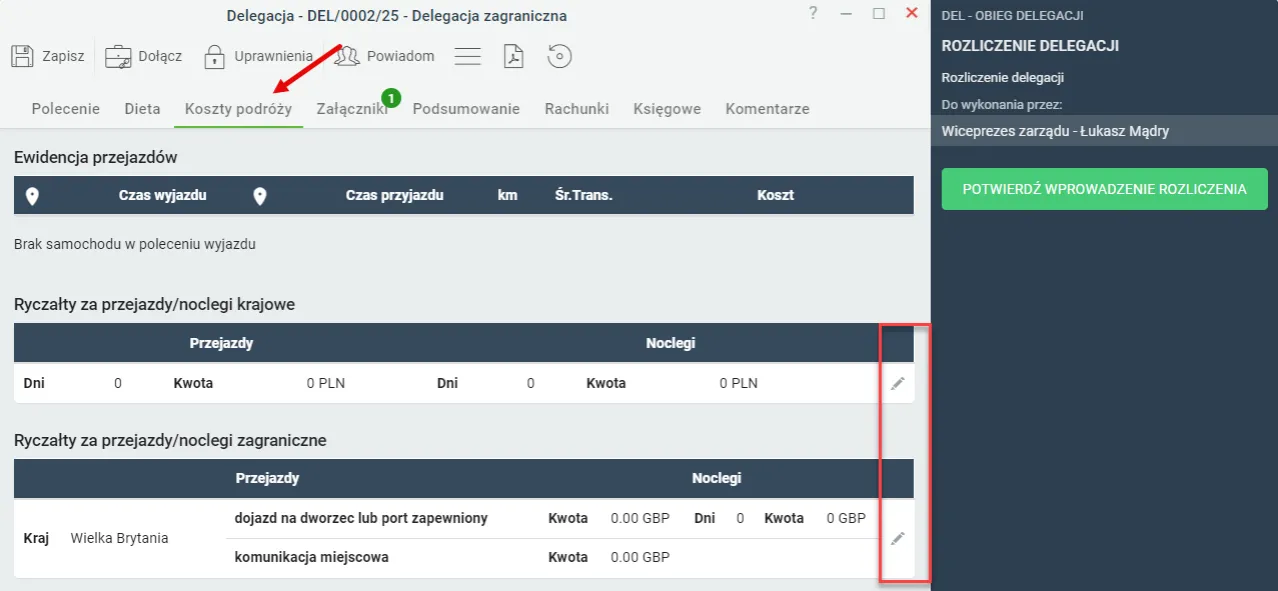The image size is (1278, 591).
Task: Export the delegation using the PDF icon
Action: 513,56
